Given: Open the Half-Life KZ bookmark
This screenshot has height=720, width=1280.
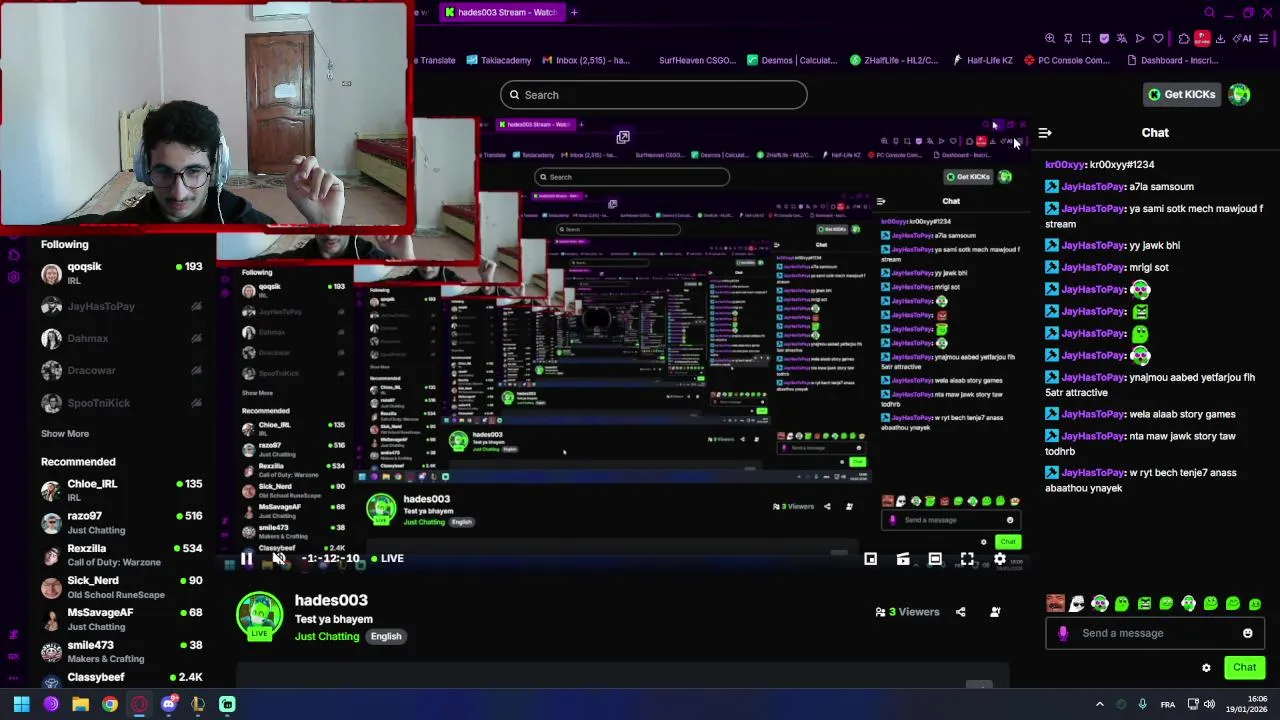Looking at the screenshot, I should click(x=982, y=60).
